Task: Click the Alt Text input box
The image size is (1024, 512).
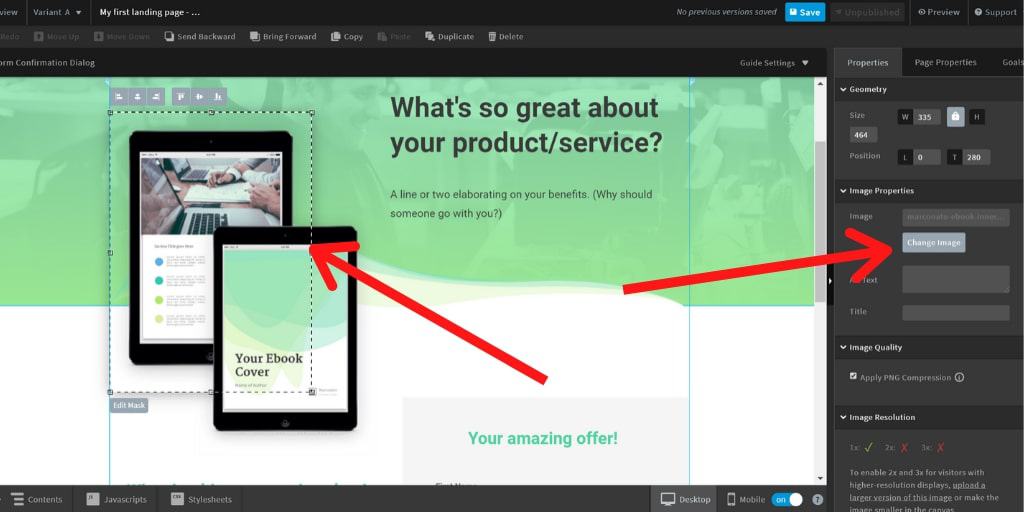Action: (x=955, y=279)
